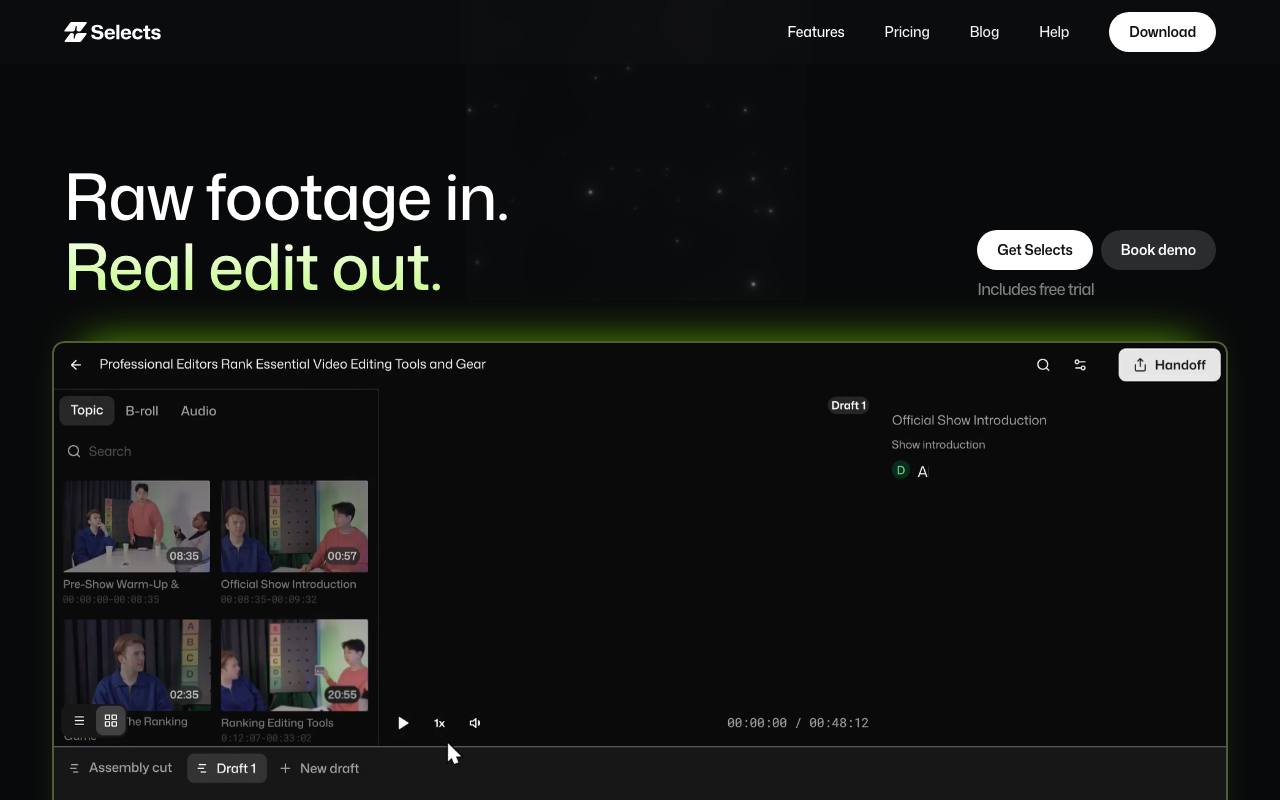Create a New draft

pos(320,768)
